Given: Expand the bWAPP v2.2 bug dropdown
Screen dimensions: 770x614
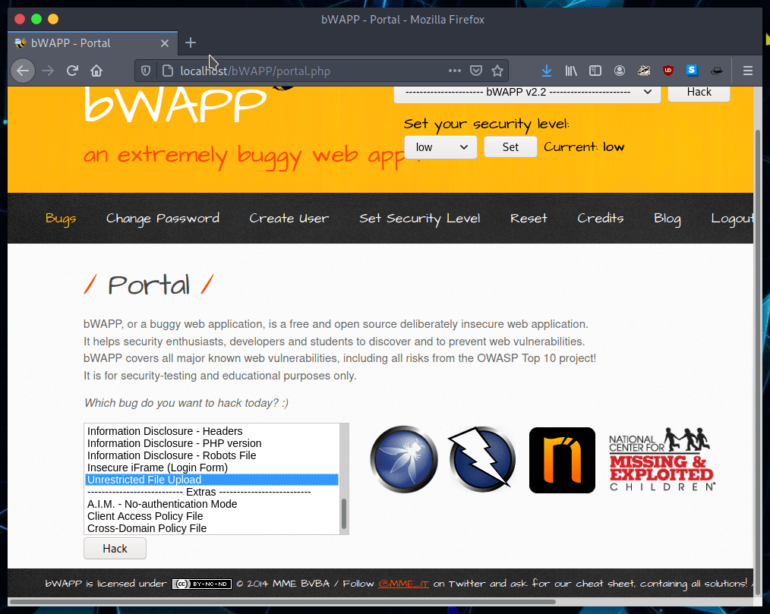Looking at the screenshot, I should [527, 92].
